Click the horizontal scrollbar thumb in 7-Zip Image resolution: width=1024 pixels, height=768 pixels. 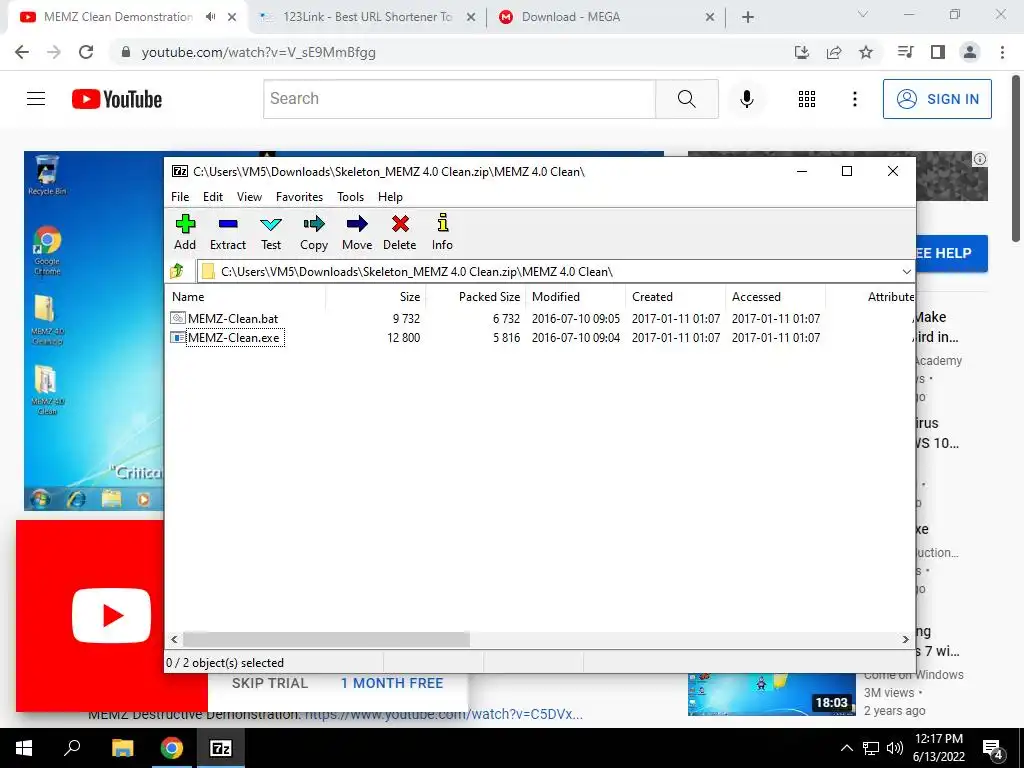(x=326, y=639)
